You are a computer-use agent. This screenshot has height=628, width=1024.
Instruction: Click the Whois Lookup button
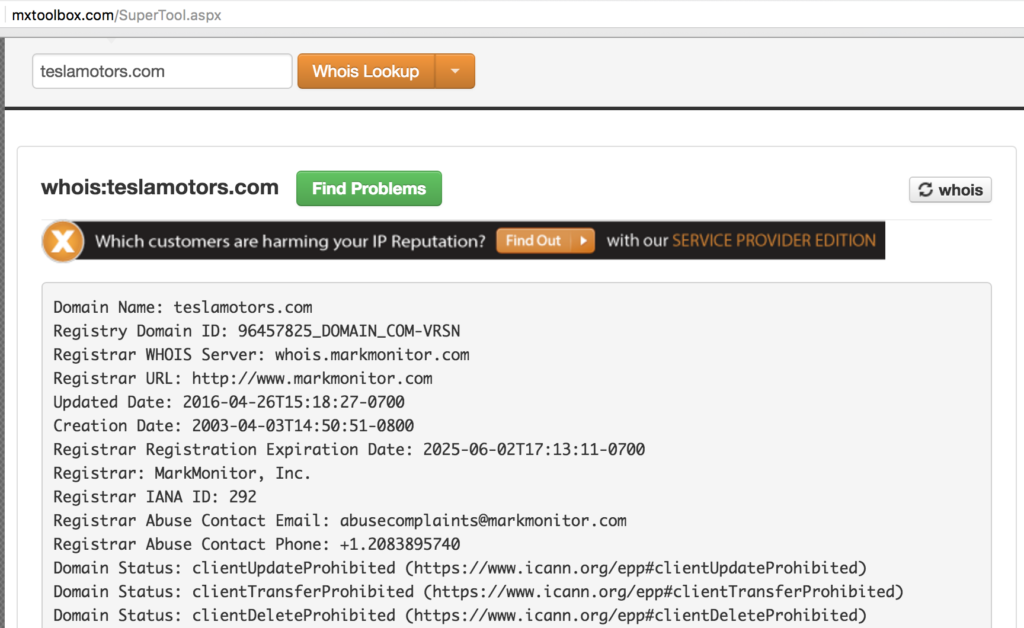(366, 71)
